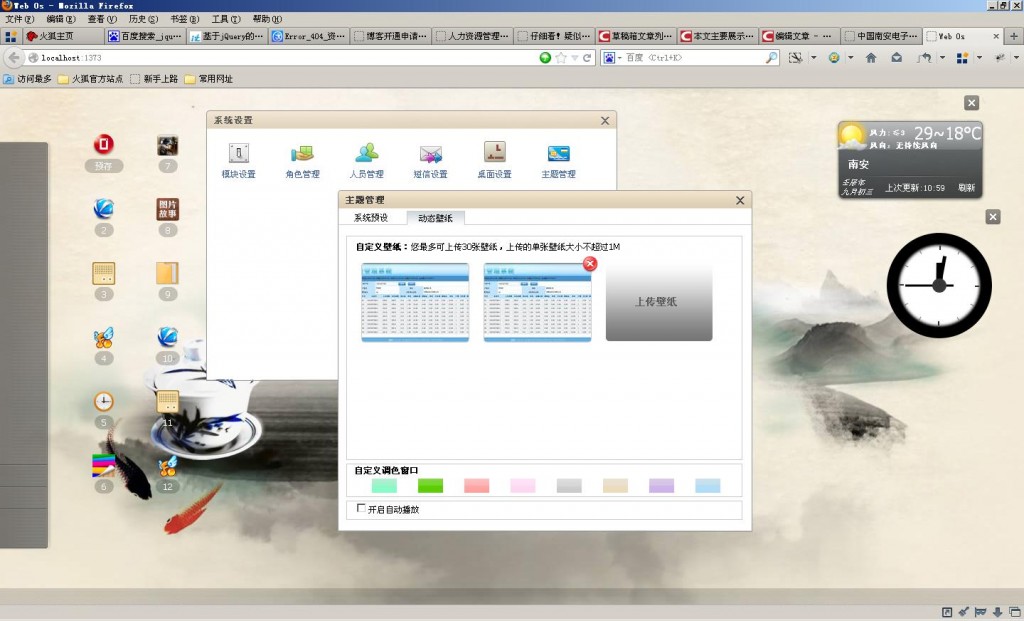
Task: Open the 火狐官方站点 bookmark folder
Action: pos(90,79)
